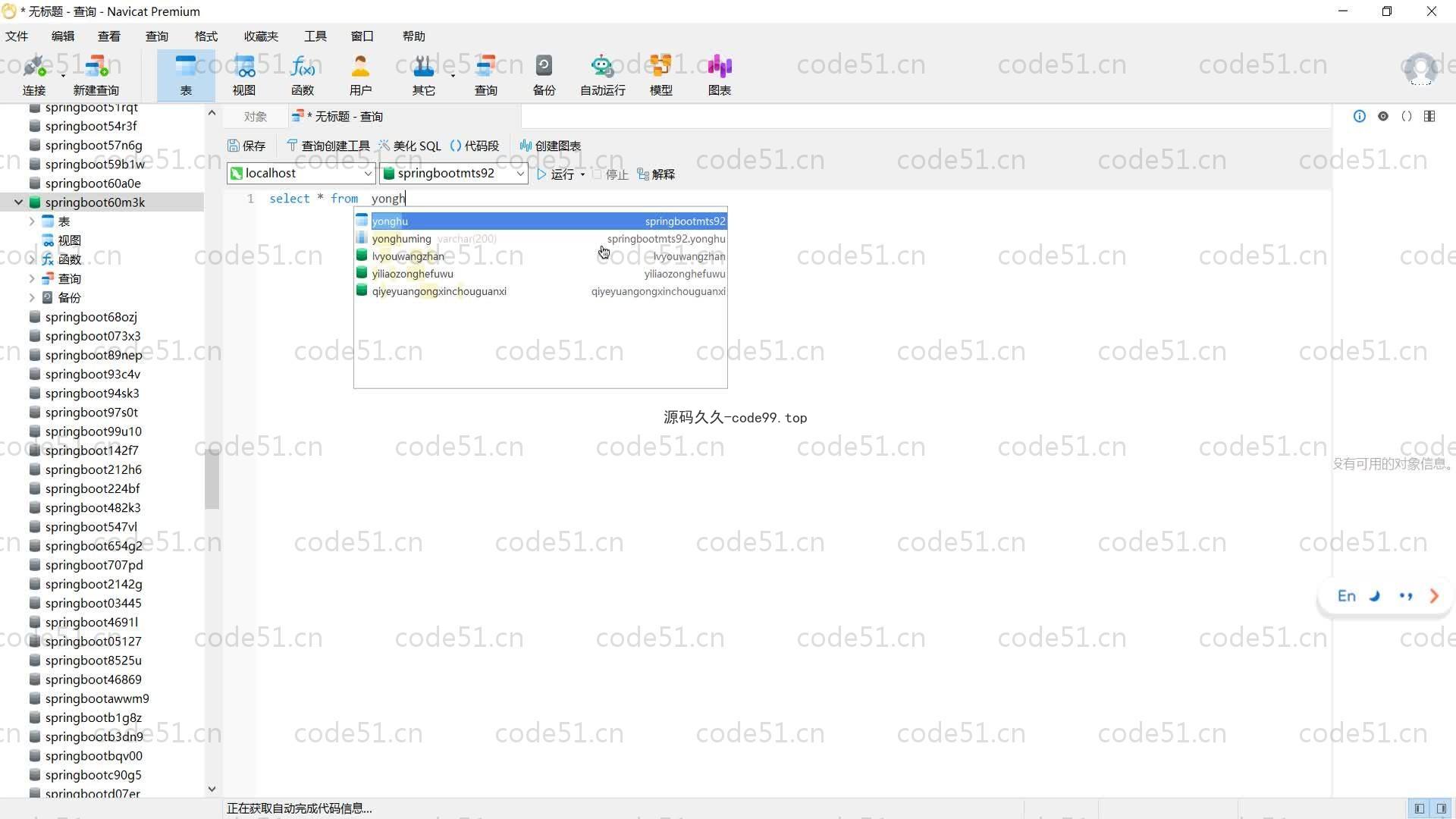Open the 模型 model toolbar icon
The height and width of the screenshot is (819, 1456).
(661, 75)
